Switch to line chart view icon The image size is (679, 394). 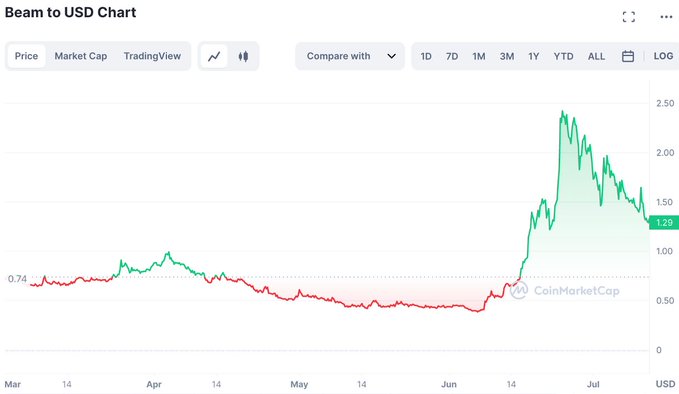click(x=214, y=56)
